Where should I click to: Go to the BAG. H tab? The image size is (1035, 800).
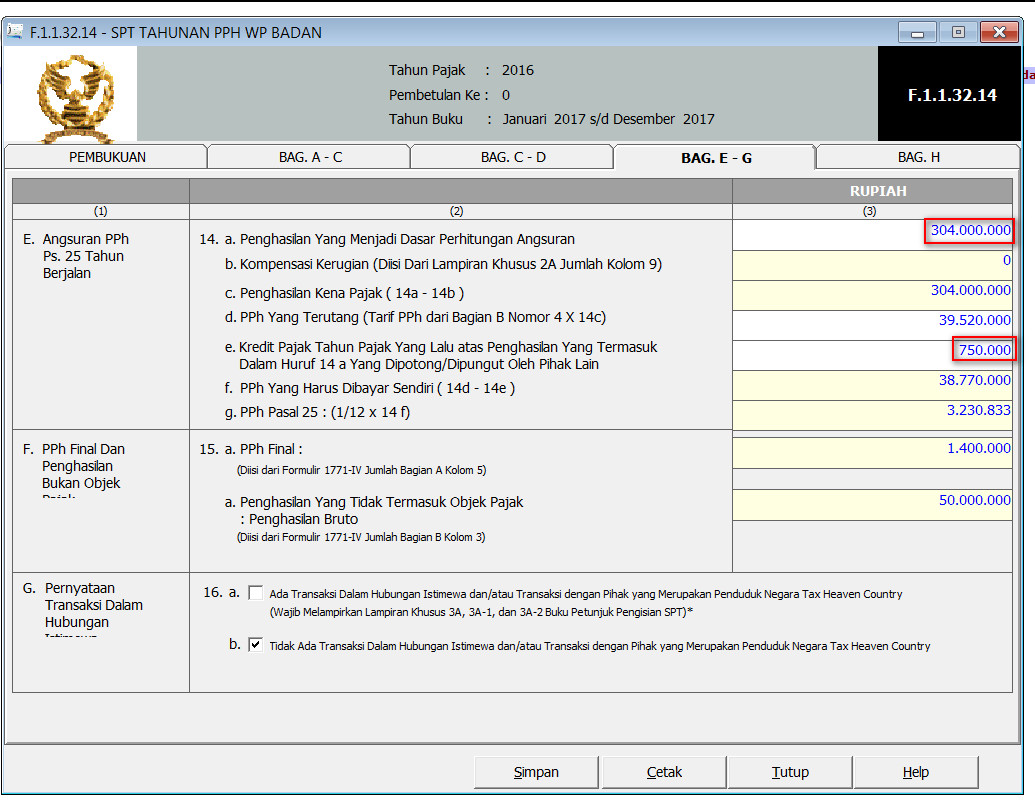[918, 157]
